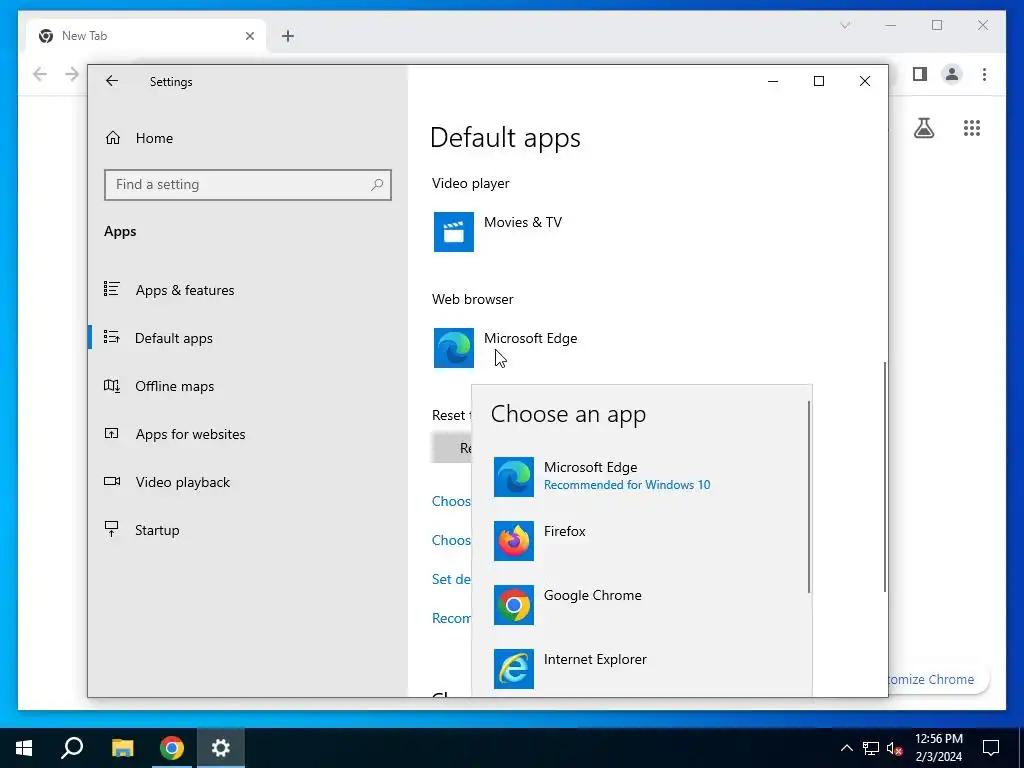This screenshot has width=1024, height=768.
Task: Open Chrome tab search dropdown arrow
Action: click(845, 25)
